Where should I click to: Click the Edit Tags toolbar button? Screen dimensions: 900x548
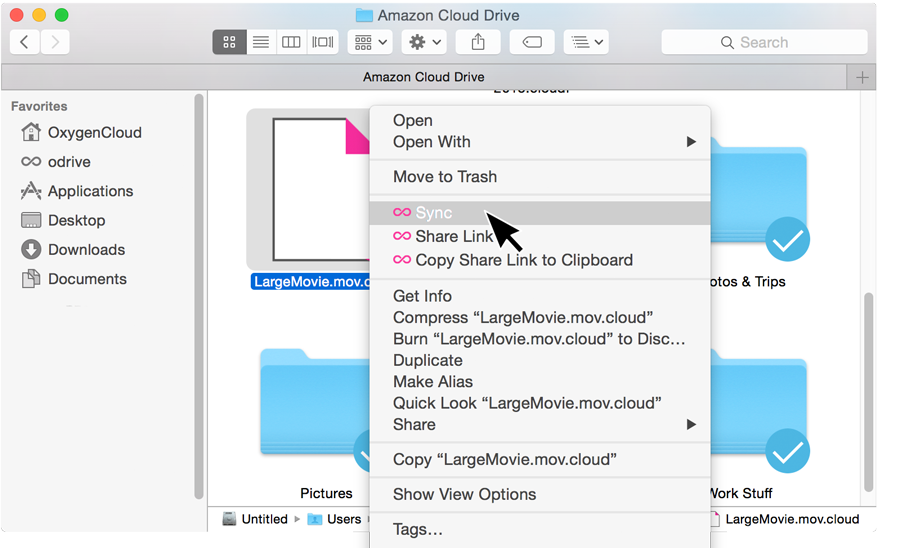[532, 42]
